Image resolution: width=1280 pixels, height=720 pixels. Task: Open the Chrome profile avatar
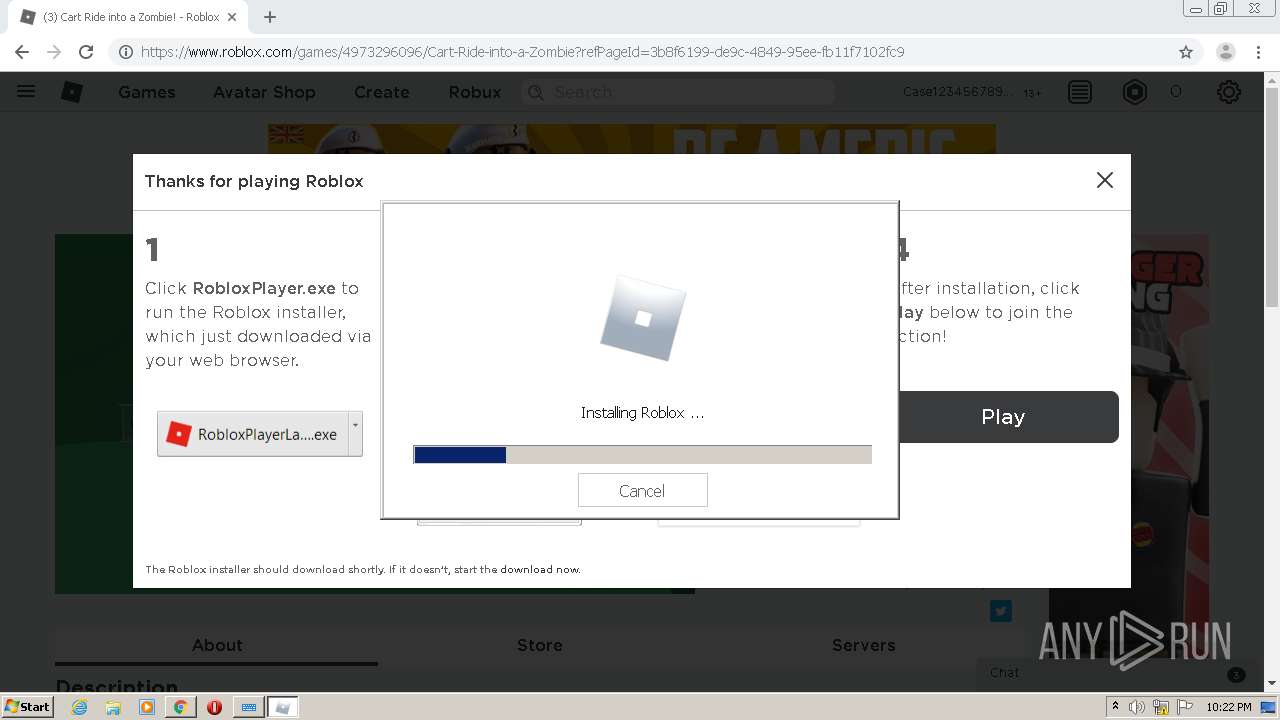[1226, 52]
